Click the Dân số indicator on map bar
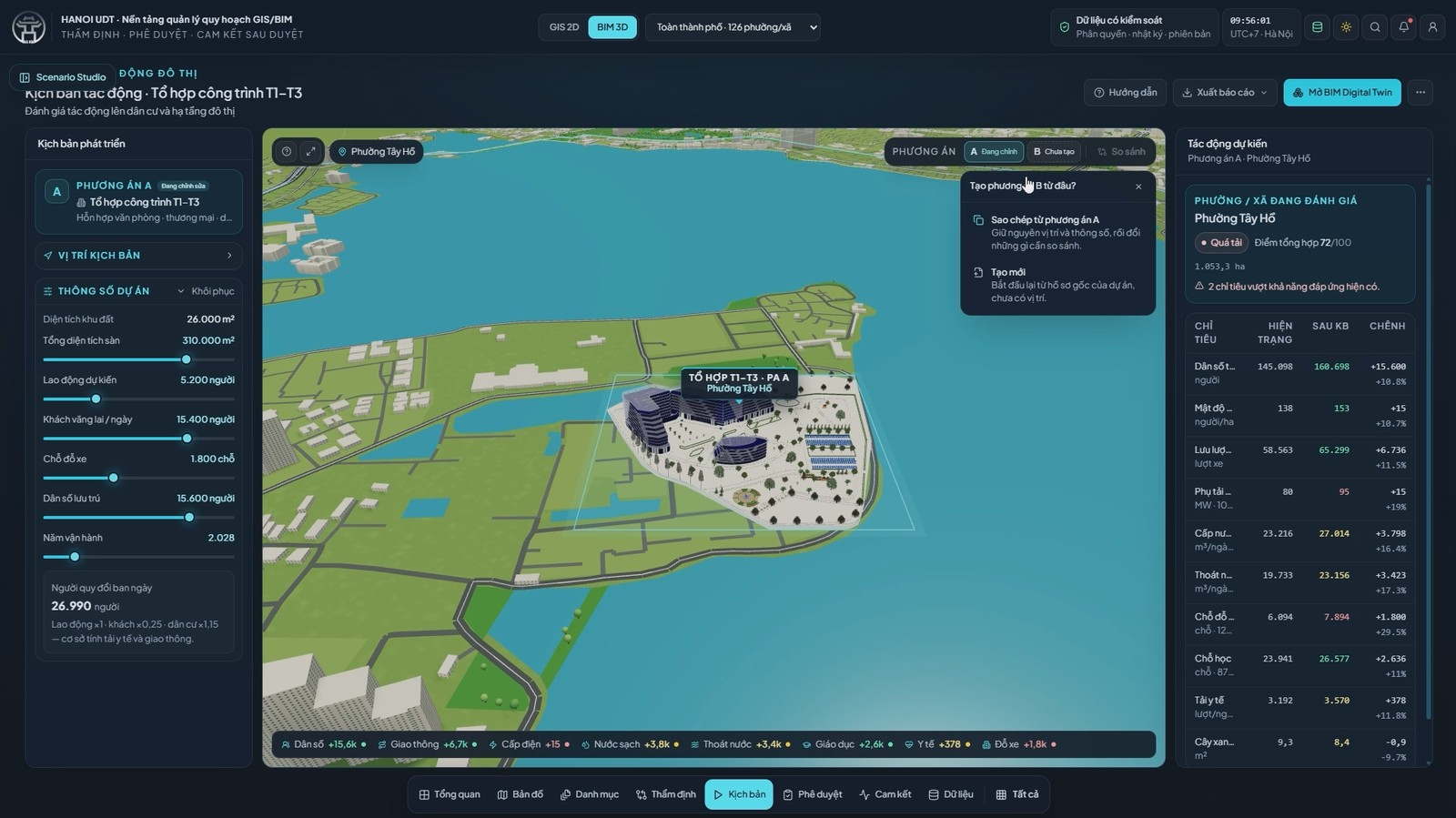Screen dimensions: 1456x818 click(324, 744)
